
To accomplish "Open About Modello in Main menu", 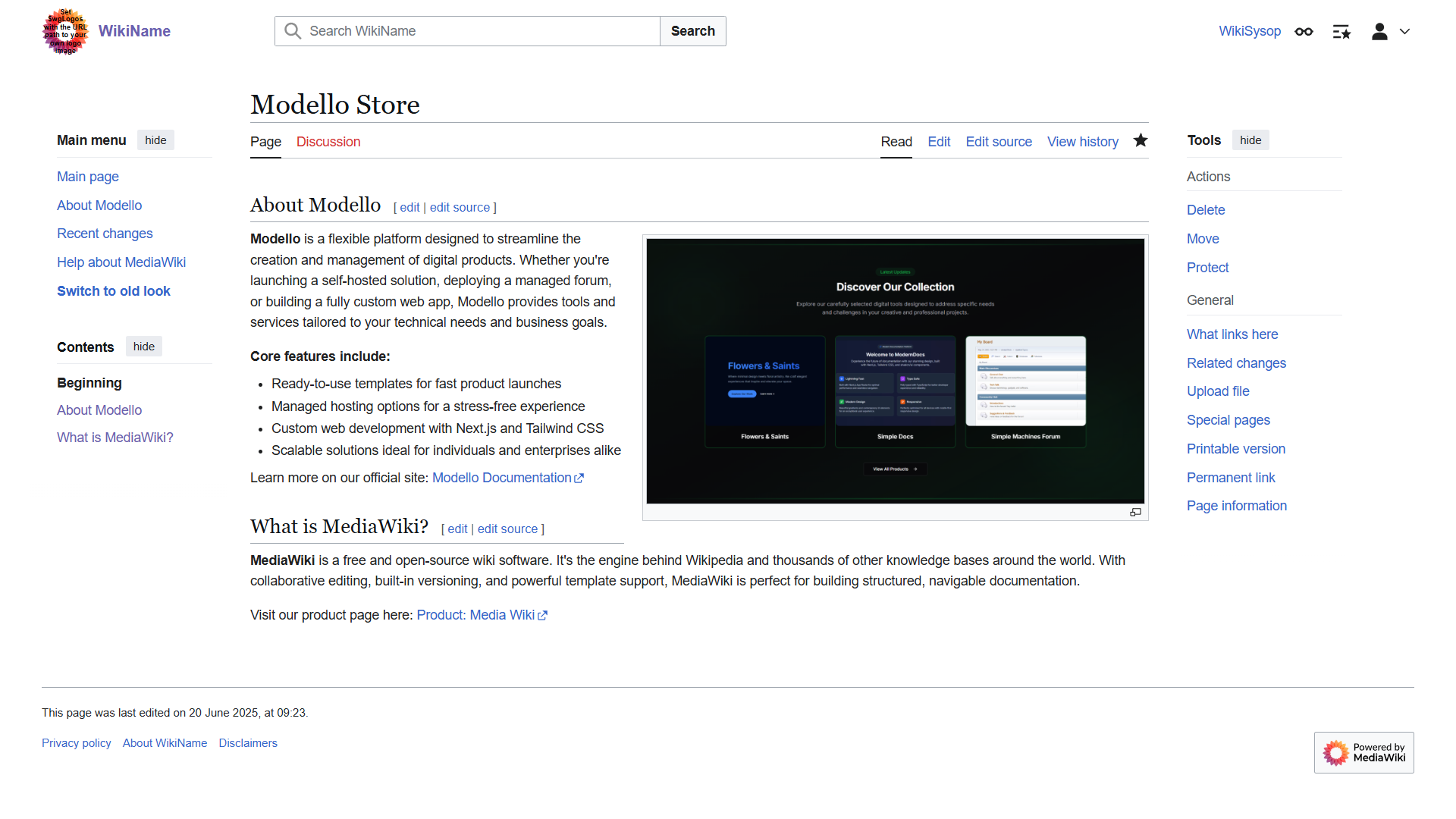I will point(99,206).
